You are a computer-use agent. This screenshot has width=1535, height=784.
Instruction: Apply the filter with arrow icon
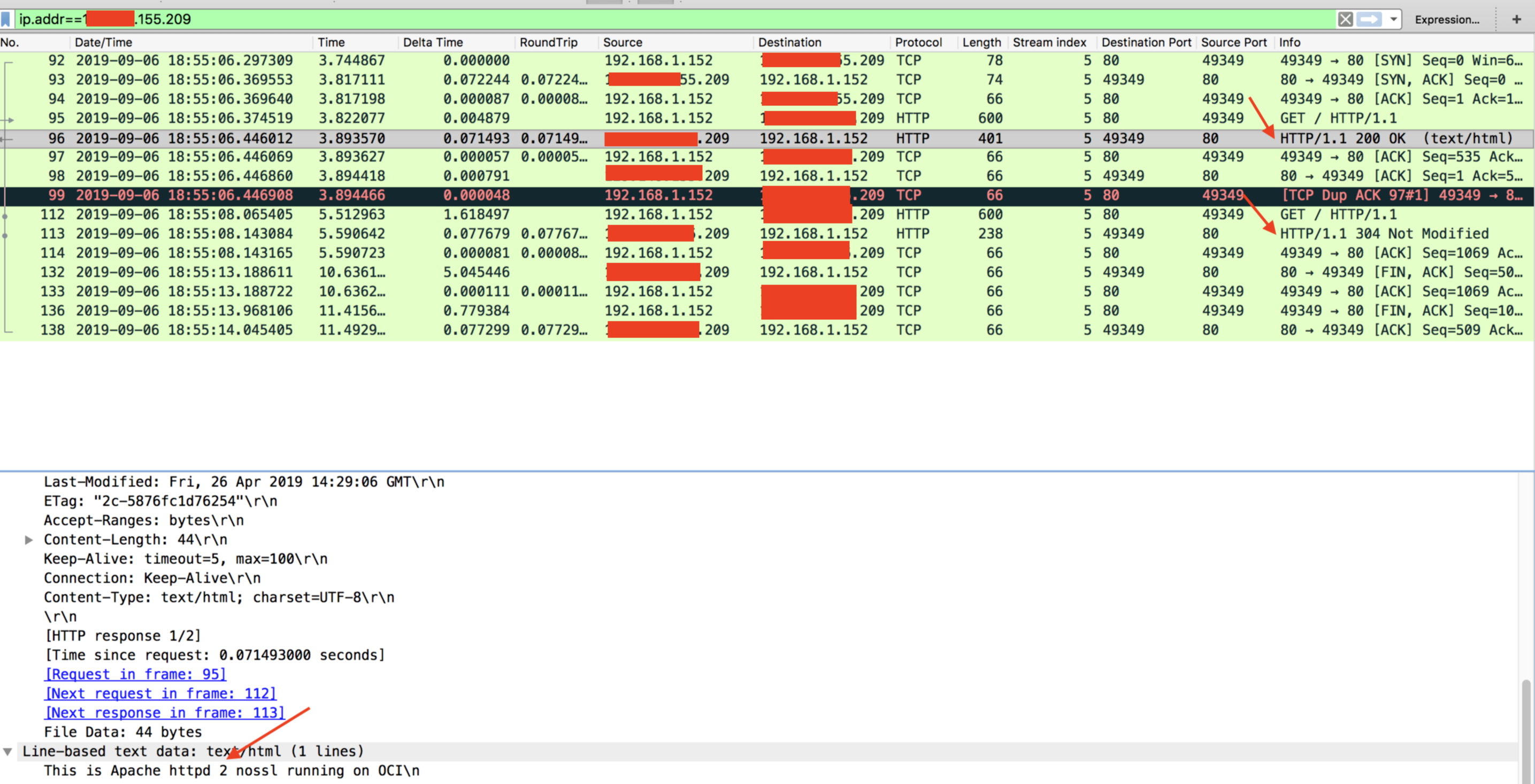coord(1369,19)
